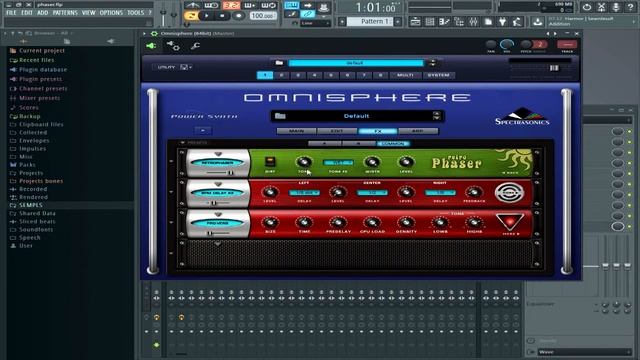Click the transport Record button
Image resolution: width=640 pixels, height=360 pixels.
[238, 16]
